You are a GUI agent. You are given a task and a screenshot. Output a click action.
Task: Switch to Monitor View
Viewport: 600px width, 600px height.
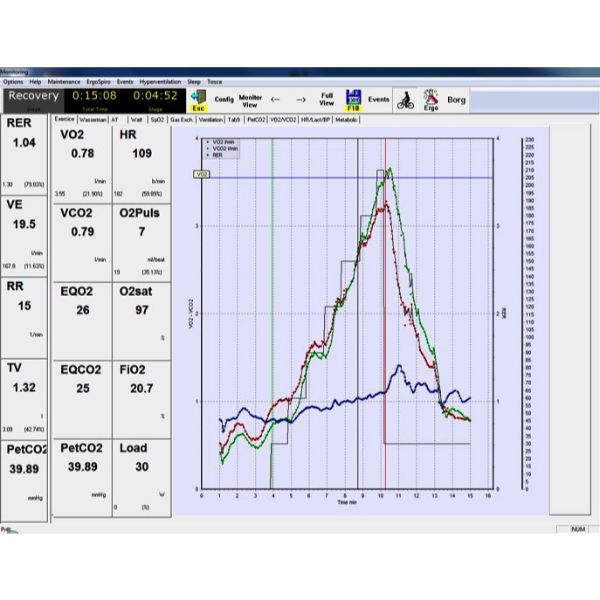[250, 101]
